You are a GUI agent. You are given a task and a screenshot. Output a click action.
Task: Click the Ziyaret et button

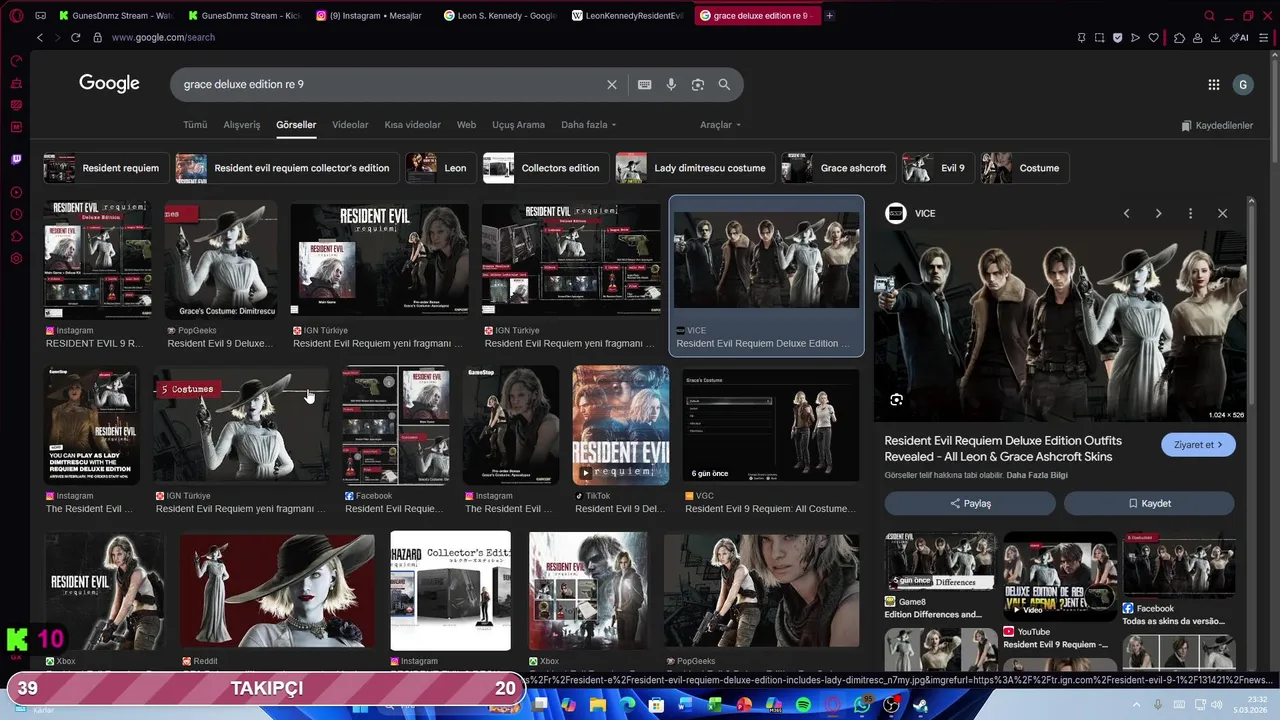click(1198, 445)
